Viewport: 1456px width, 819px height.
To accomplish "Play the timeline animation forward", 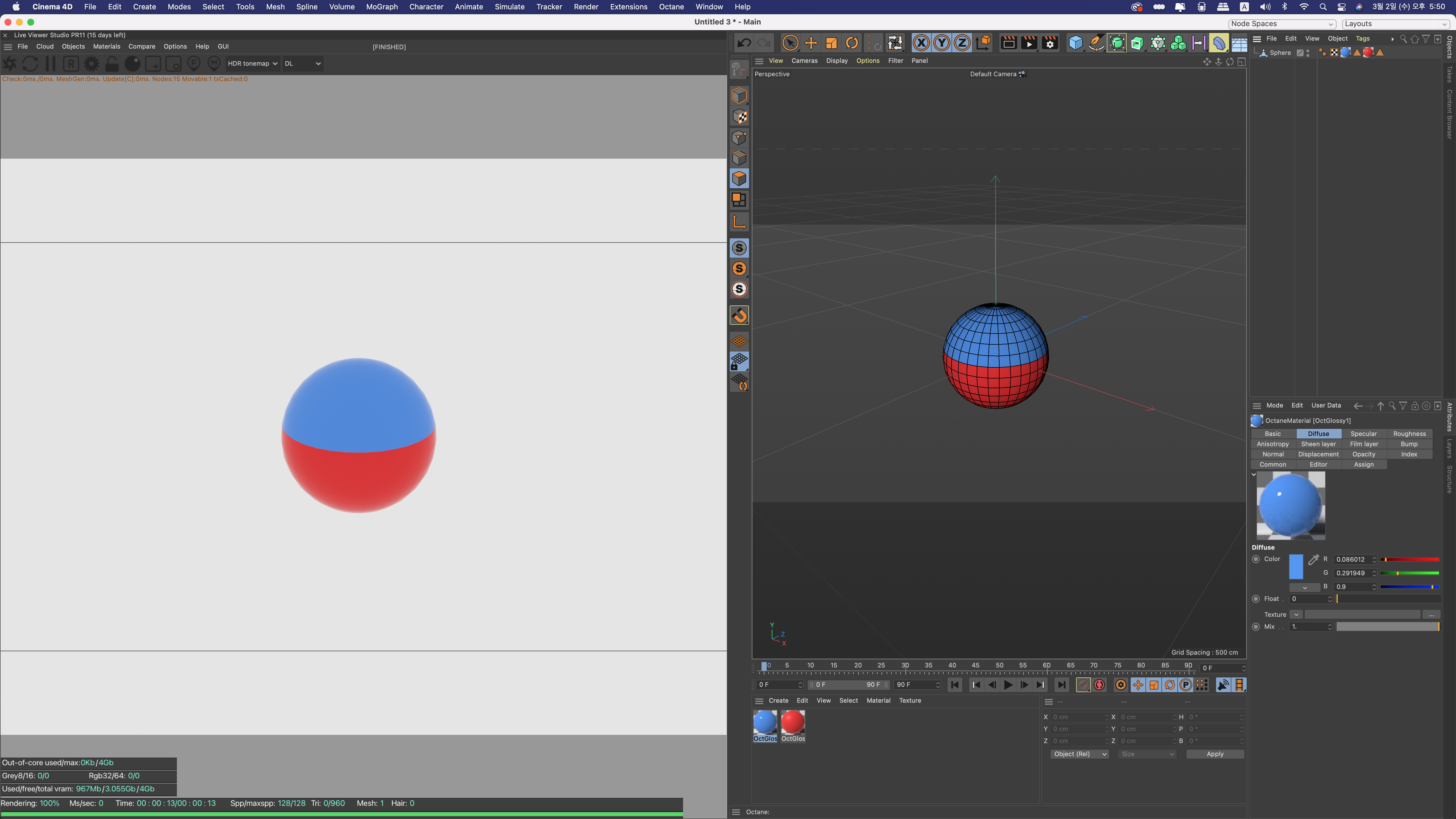I will coord(1008,685).
